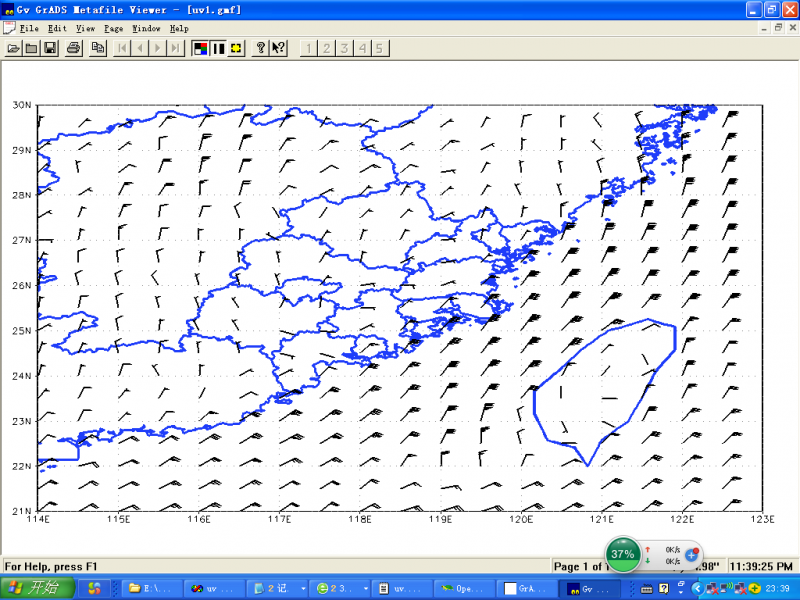Click the Open file toolbar icon

point(13,48)
